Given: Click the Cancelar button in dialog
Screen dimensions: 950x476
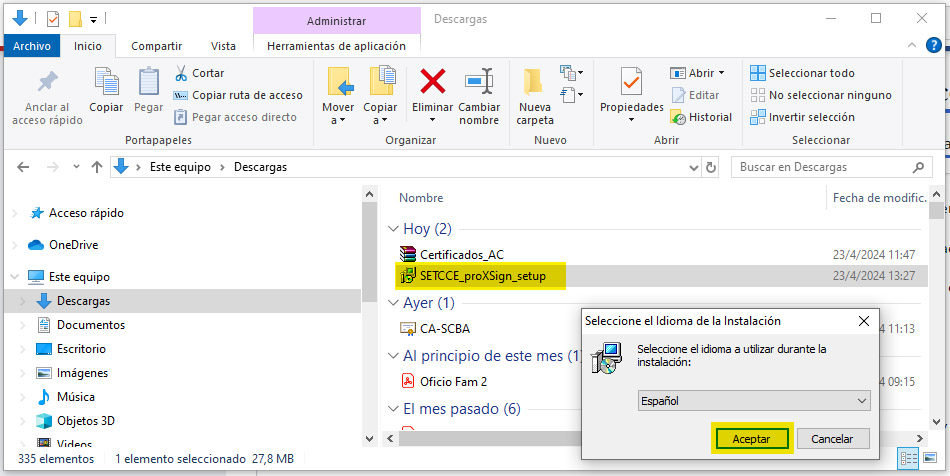Looking at the screenshot, I should pos(831,438).
